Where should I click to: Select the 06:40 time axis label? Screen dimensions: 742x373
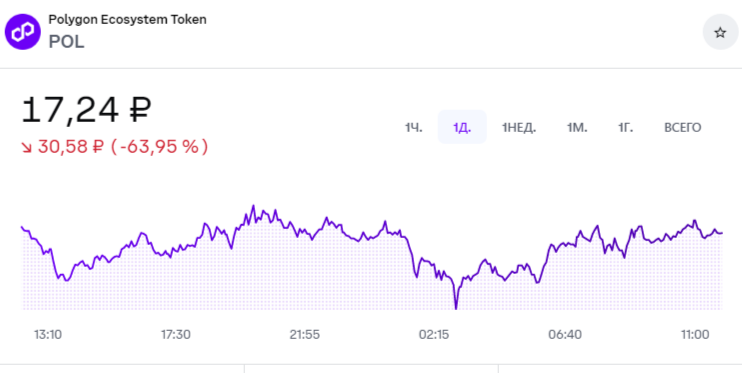click(x=565, y=335)
